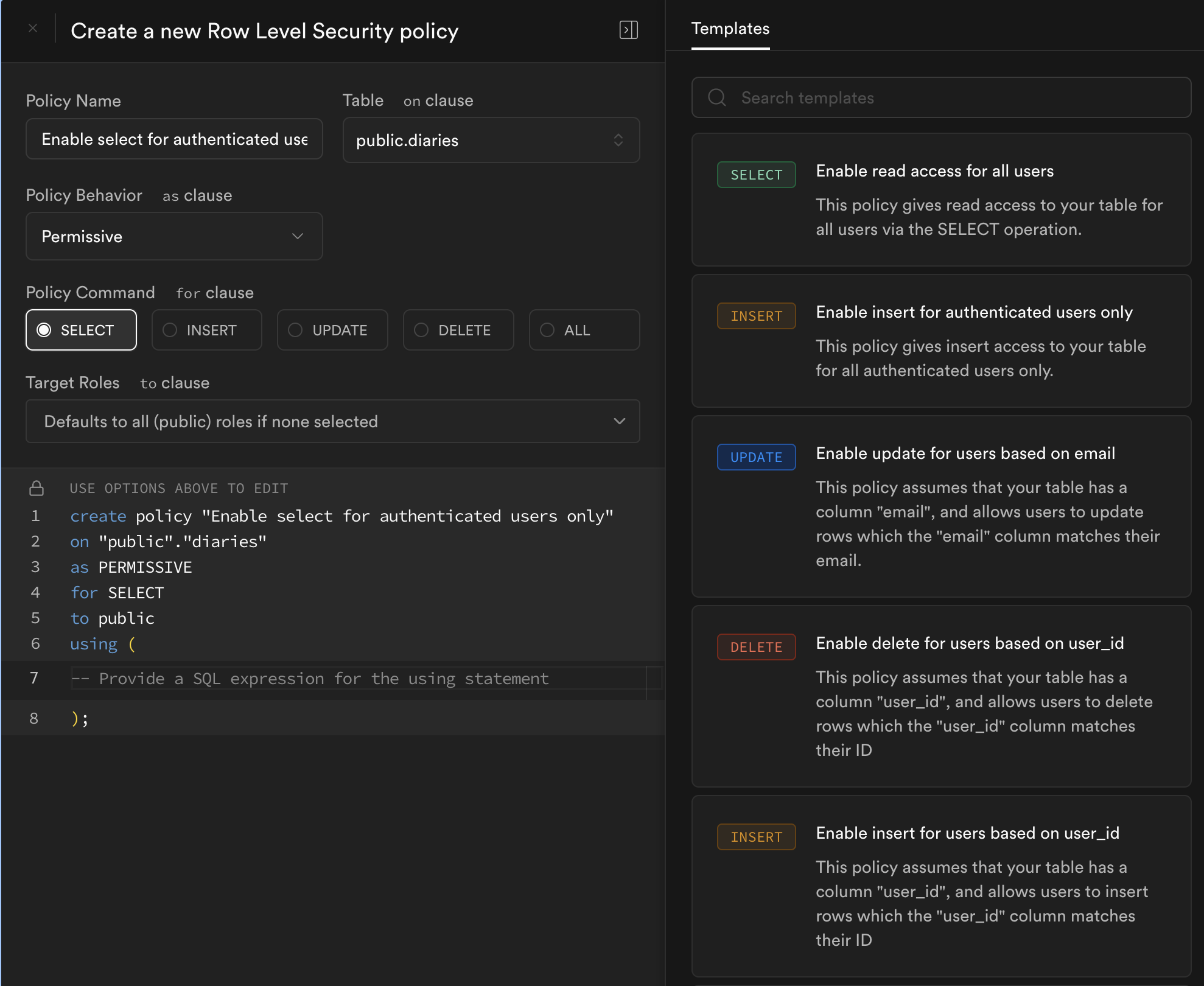Close the policy creation panel

tap(33, 29)
